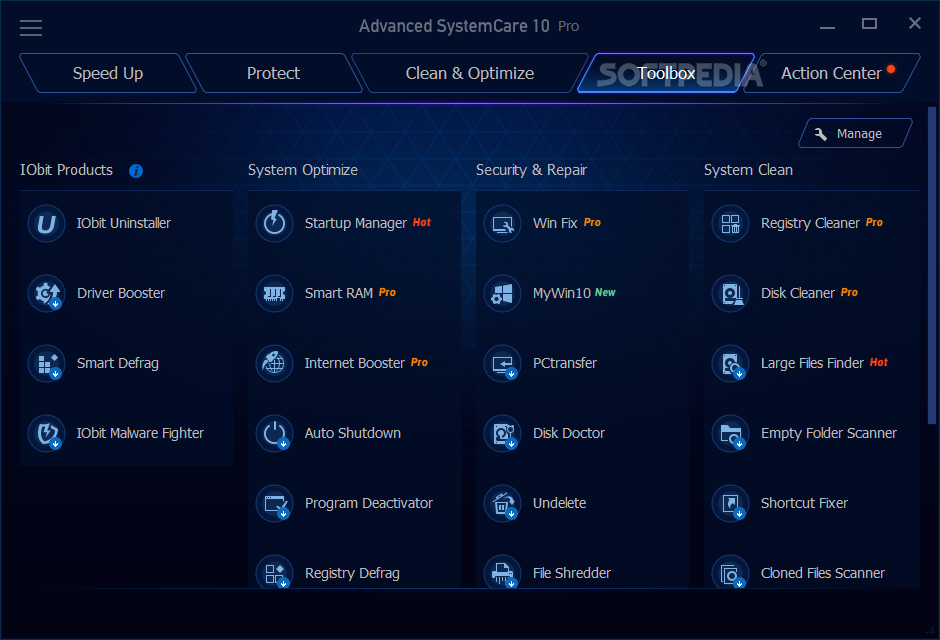
Task: Click the IObit Uninstaller icon
Action: point(46,224)
